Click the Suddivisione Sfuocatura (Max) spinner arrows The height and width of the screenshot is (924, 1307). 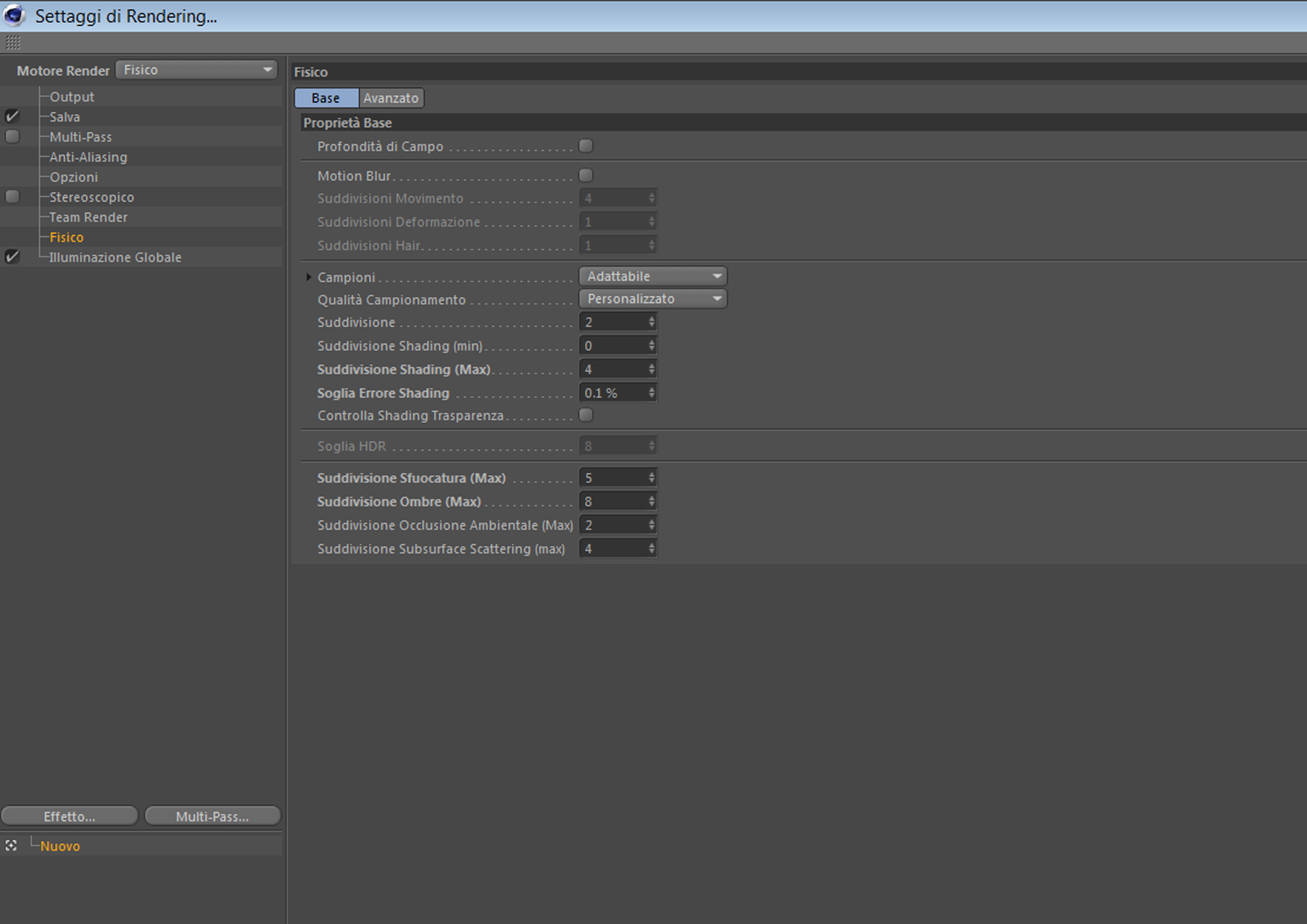[x=651, y=478]
